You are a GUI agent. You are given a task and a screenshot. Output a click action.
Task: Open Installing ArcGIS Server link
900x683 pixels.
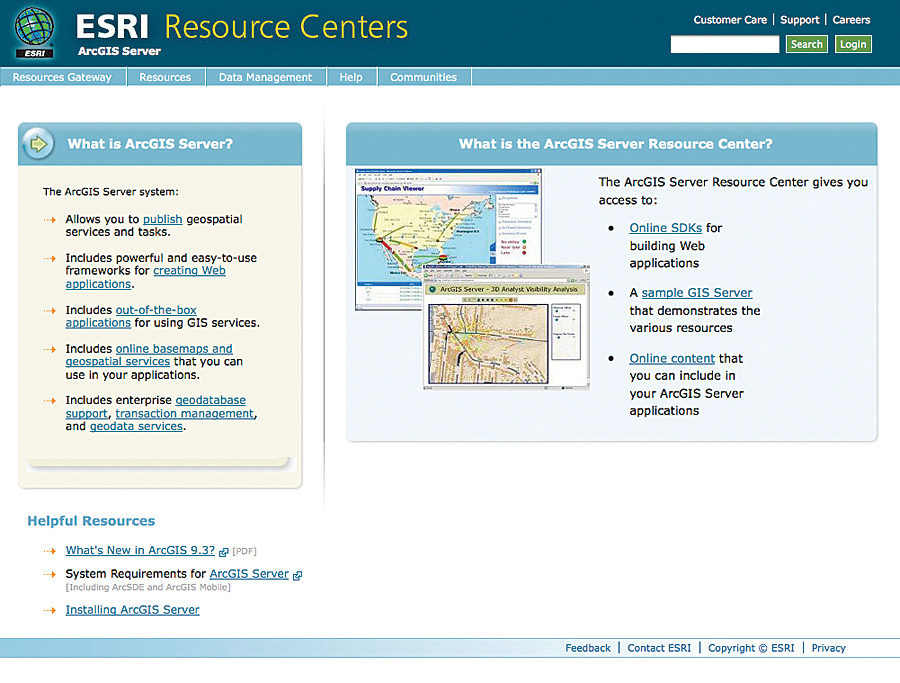click(133, 610)
